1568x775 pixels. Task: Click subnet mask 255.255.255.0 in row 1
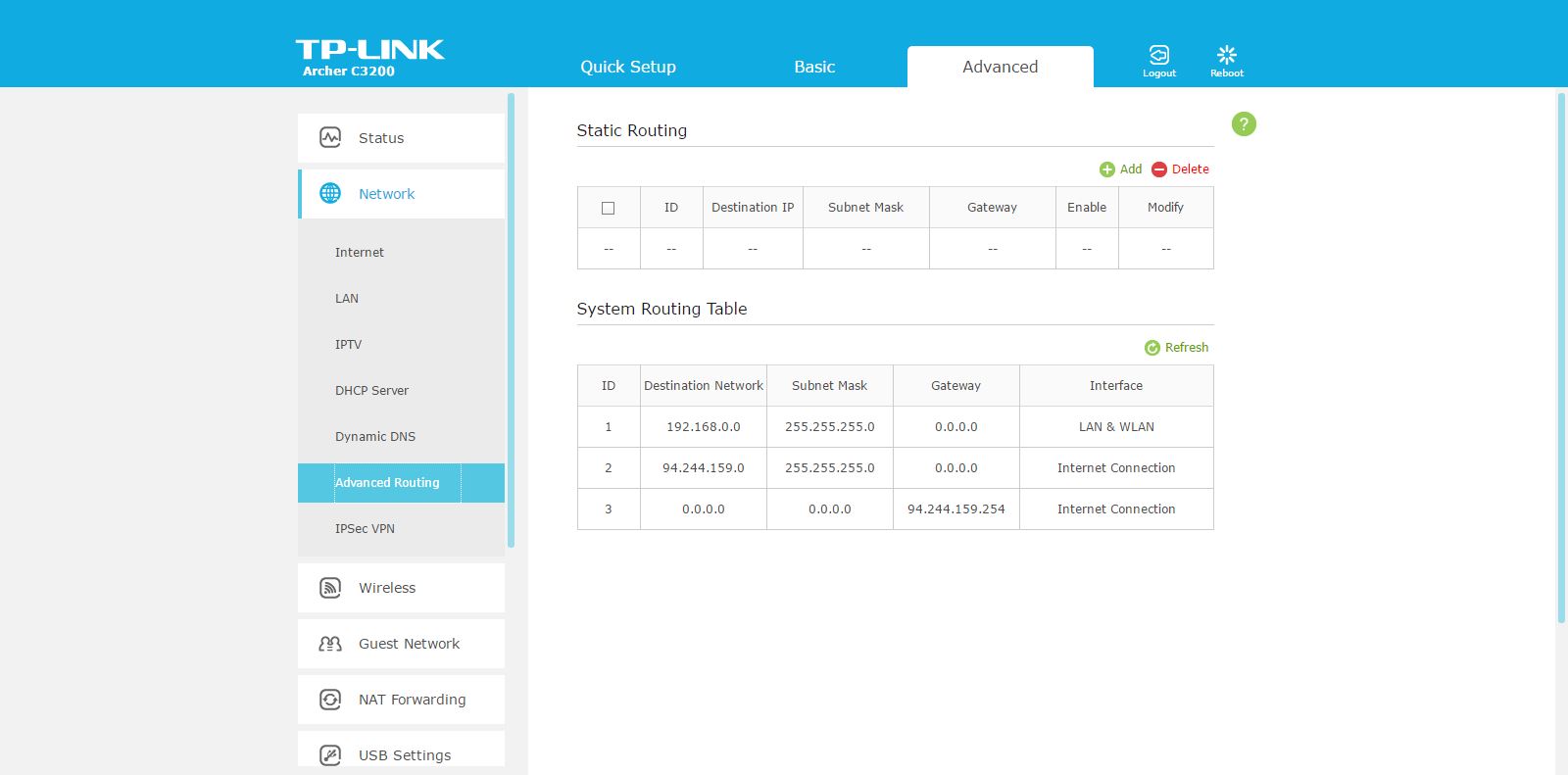[830, 427]
